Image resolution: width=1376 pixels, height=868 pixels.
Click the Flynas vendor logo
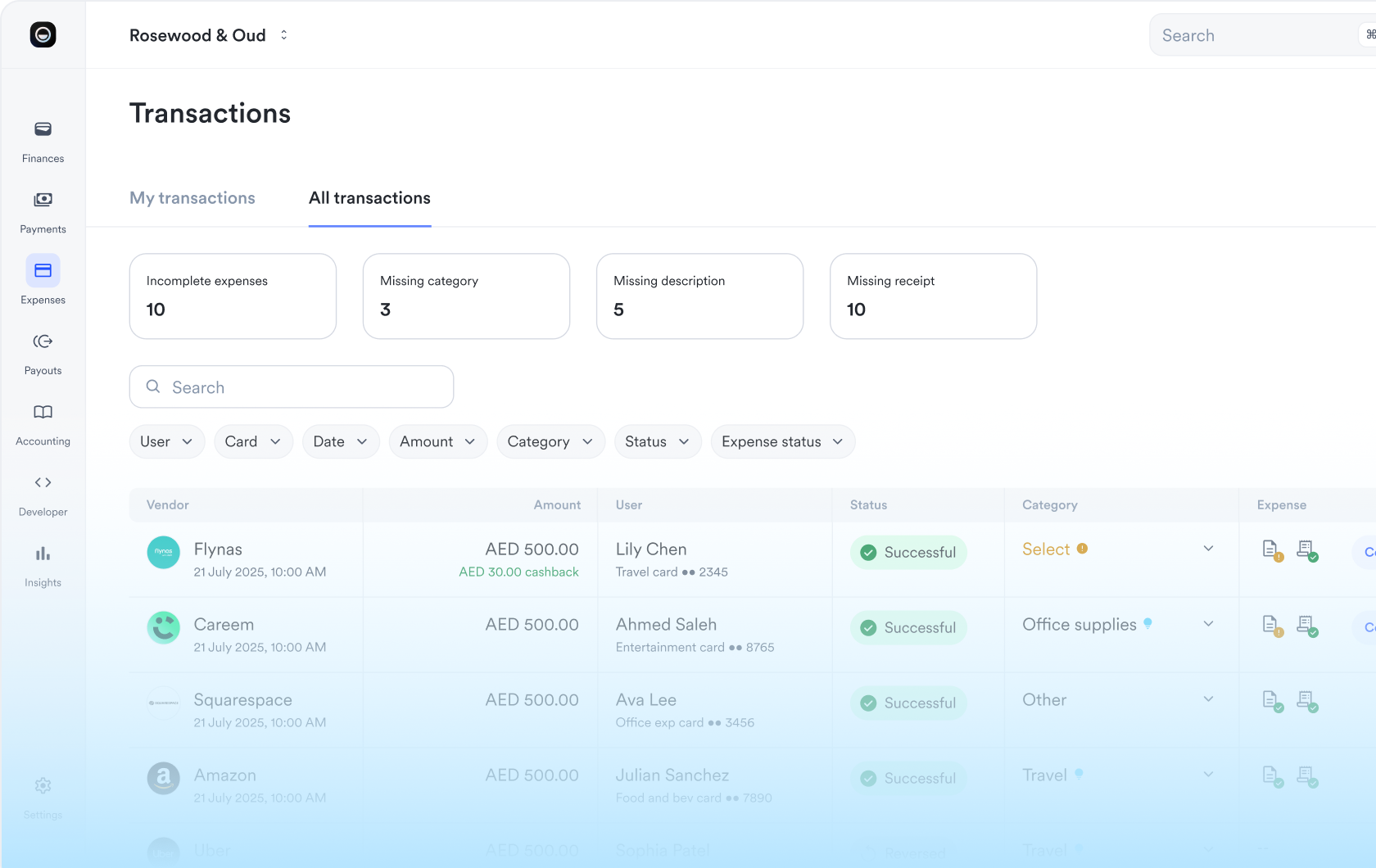(x=163, y=552)
